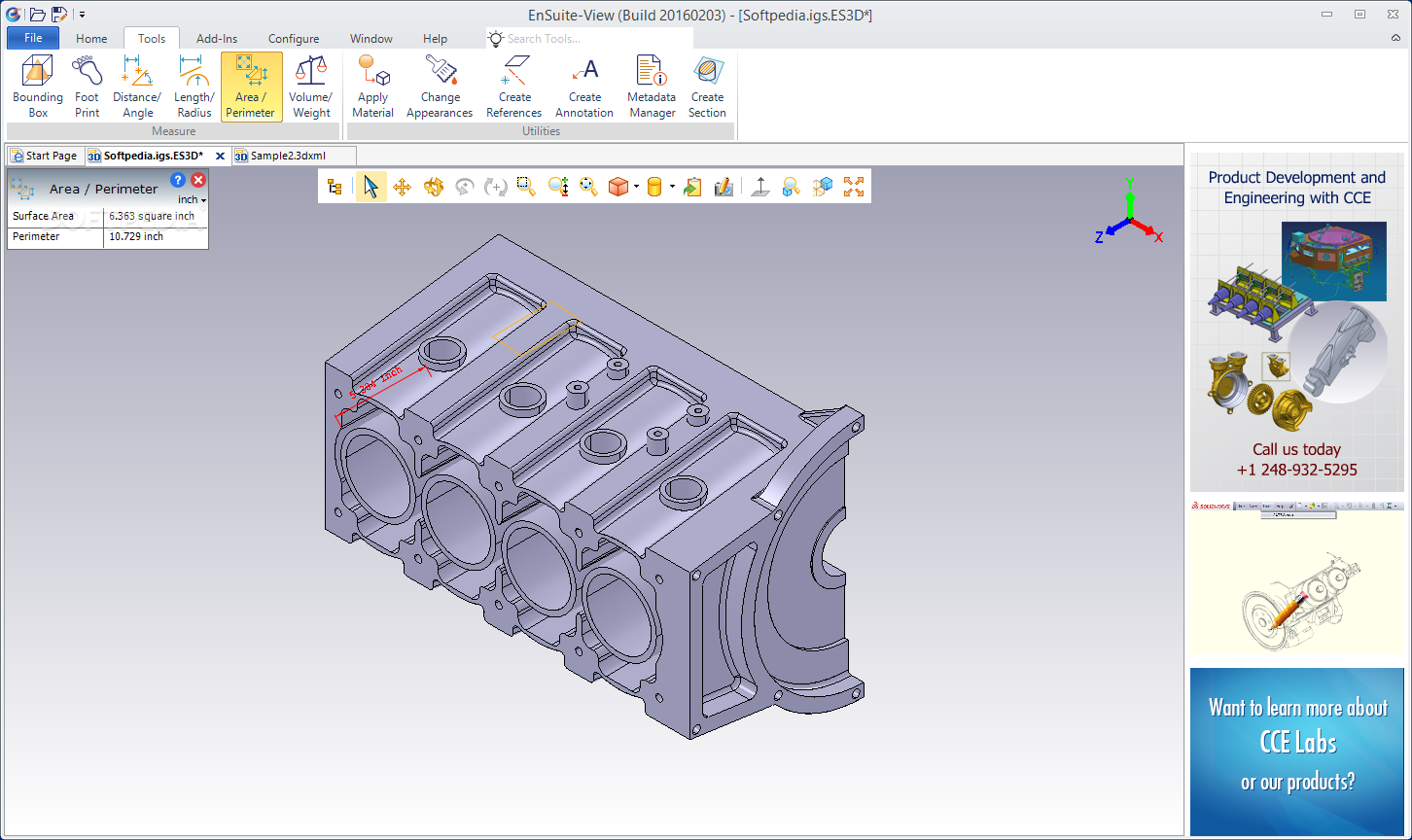Image resolution: width=1412 pixels, height=840 pixels.
Task: Choose the Length/Radius measure tool
Action: 194,87
